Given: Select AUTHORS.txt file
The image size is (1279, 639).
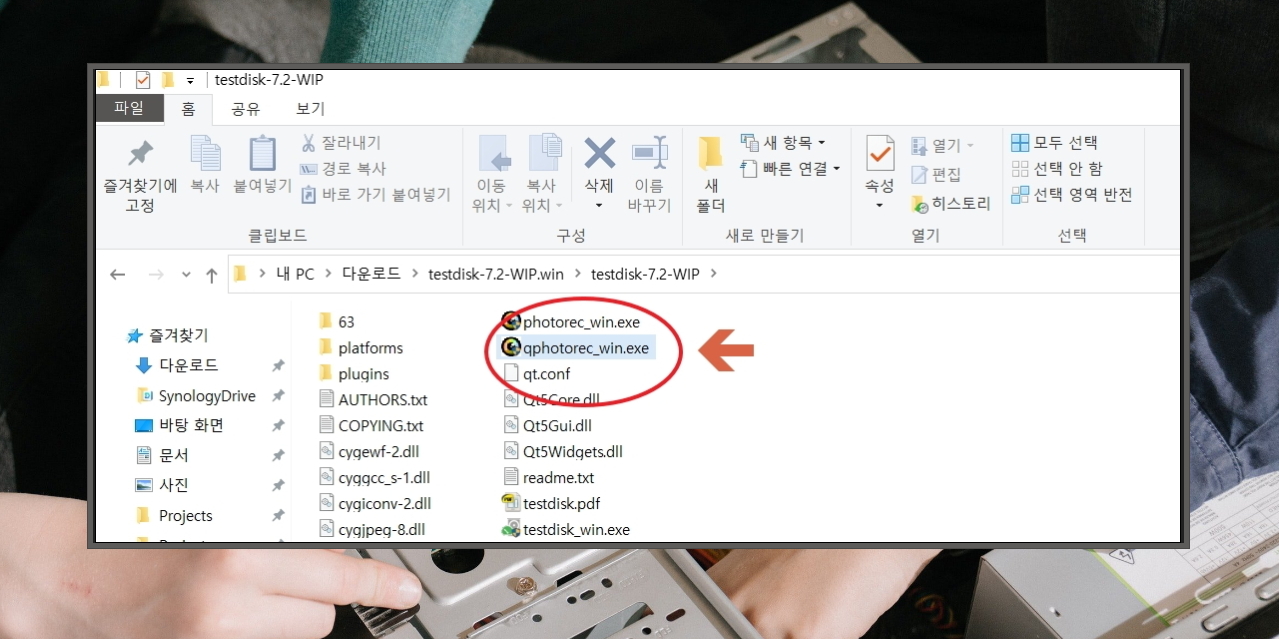Looking at the screenshot, I should tap(373, 400).
